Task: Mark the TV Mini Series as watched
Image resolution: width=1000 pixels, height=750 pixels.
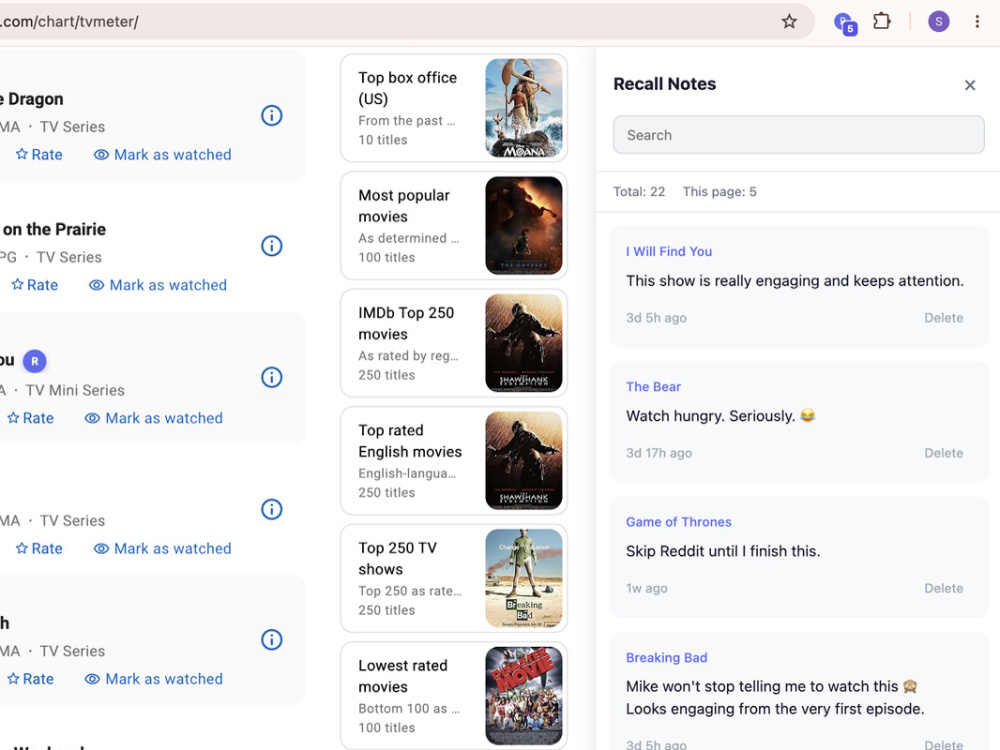Action: tap(154, 418)
